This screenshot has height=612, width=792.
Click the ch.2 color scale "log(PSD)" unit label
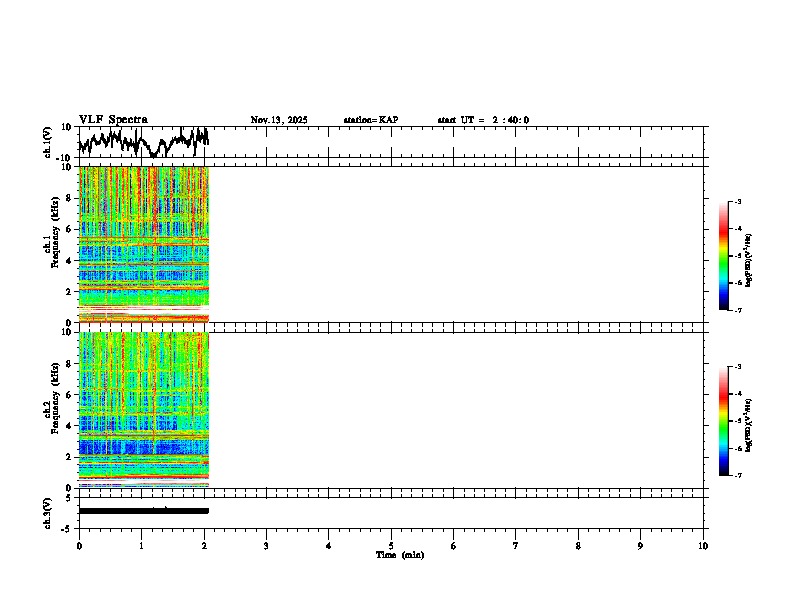point(749,425)
